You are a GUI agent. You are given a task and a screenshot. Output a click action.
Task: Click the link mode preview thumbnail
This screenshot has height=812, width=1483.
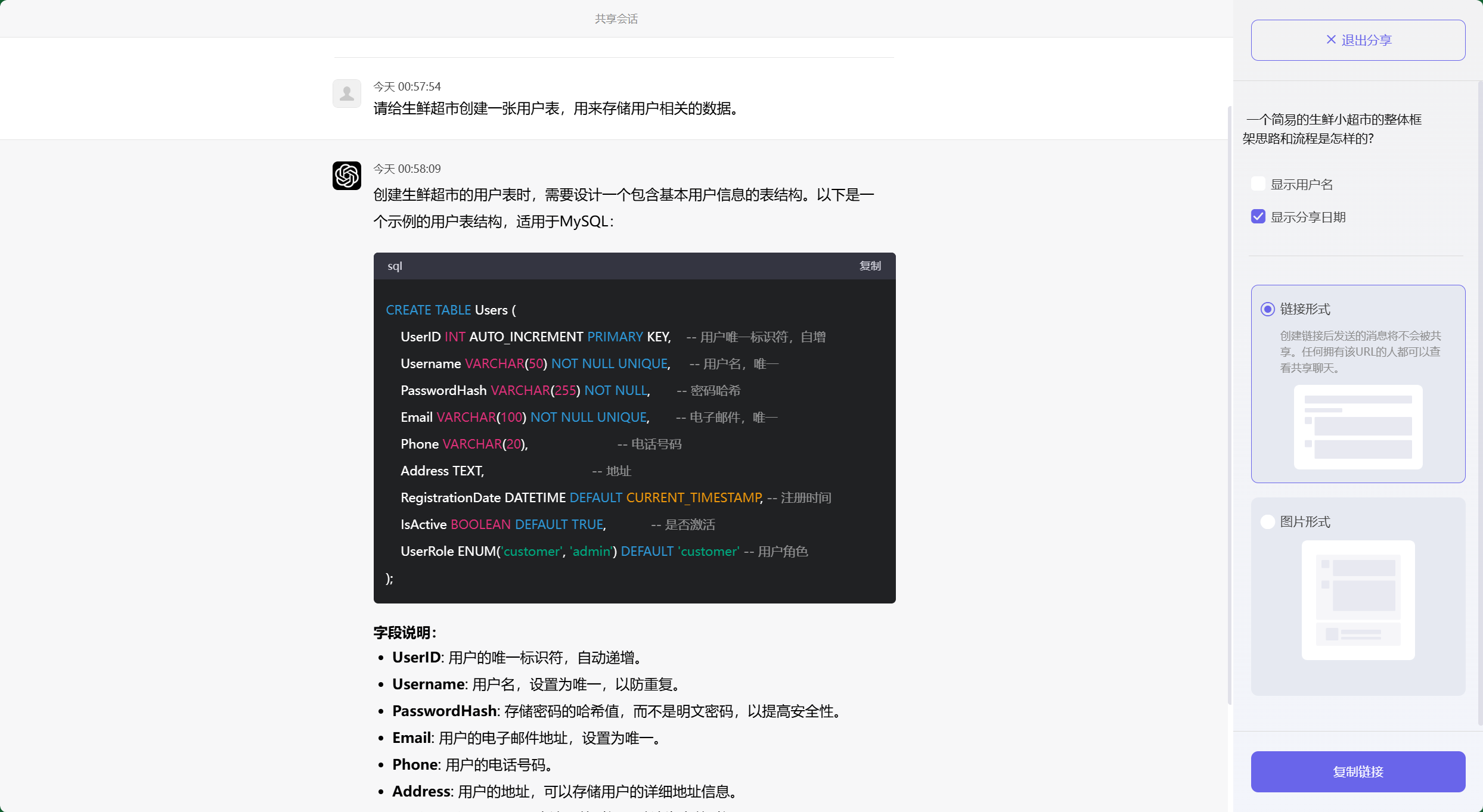click(1357, 428)
